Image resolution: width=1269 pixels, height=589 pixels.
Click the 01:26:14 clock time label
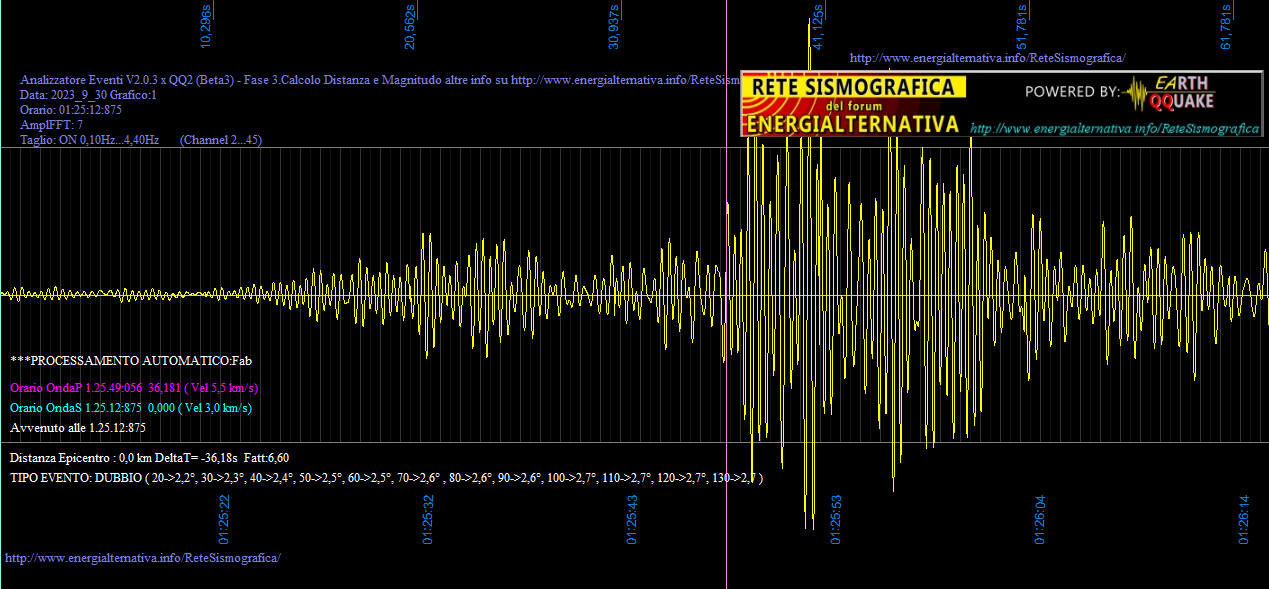pyautogui.click(x=1244, y=519)
